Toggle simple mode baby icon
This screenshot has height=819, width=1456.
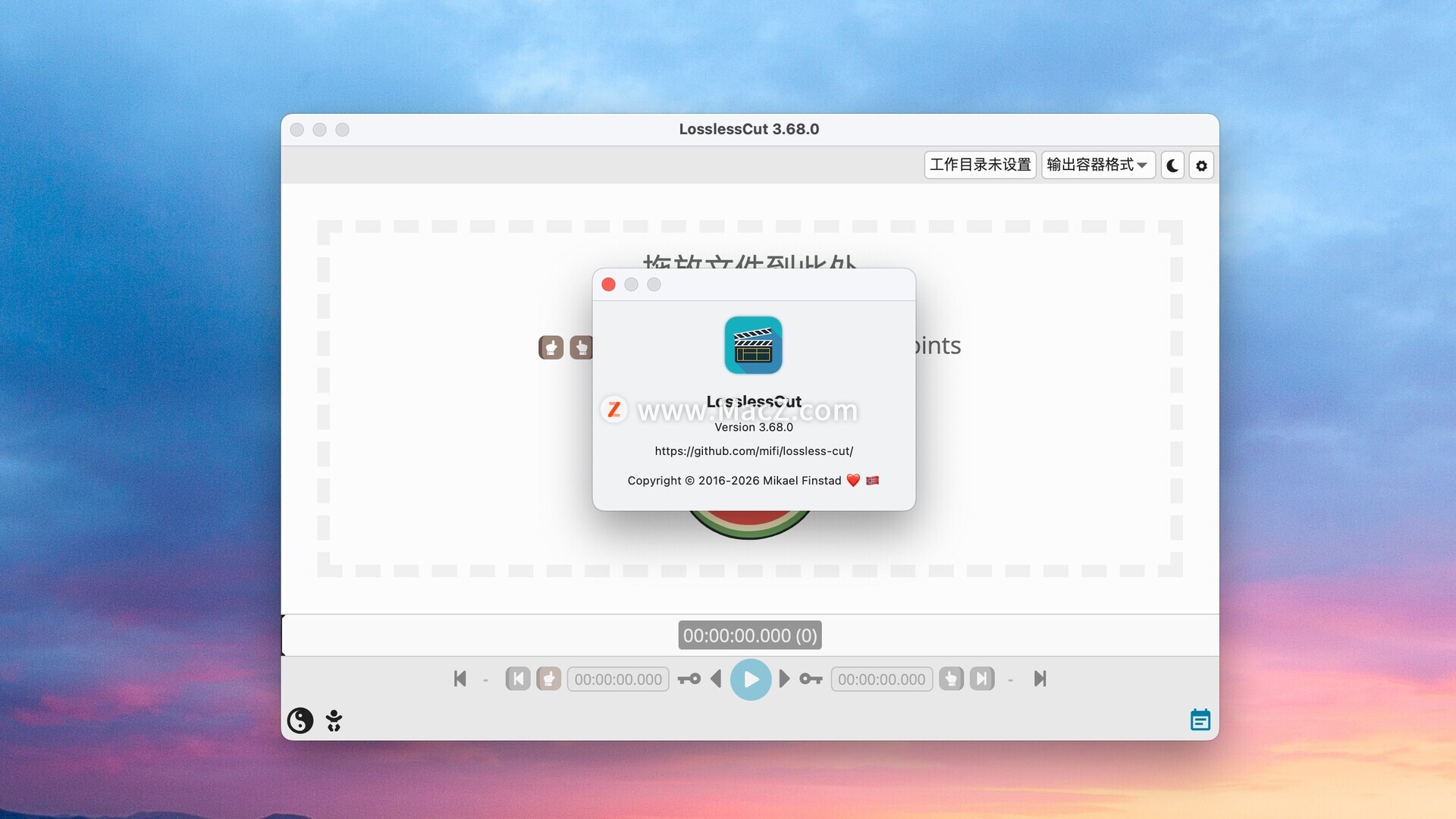pos(334,720)
